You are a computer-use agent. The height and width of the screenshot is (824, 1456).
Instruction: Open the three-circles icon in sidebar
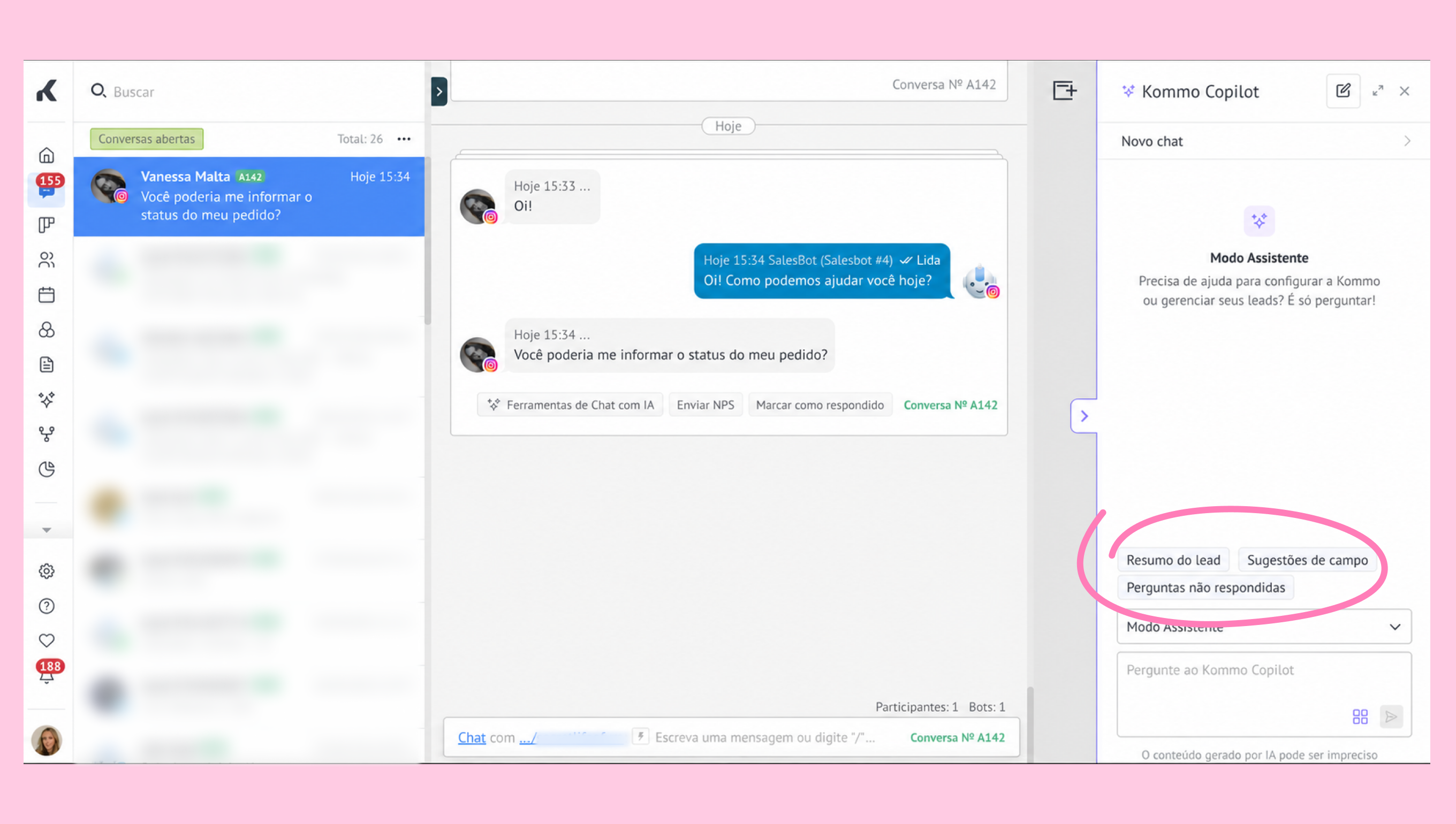tap(47, 330)
